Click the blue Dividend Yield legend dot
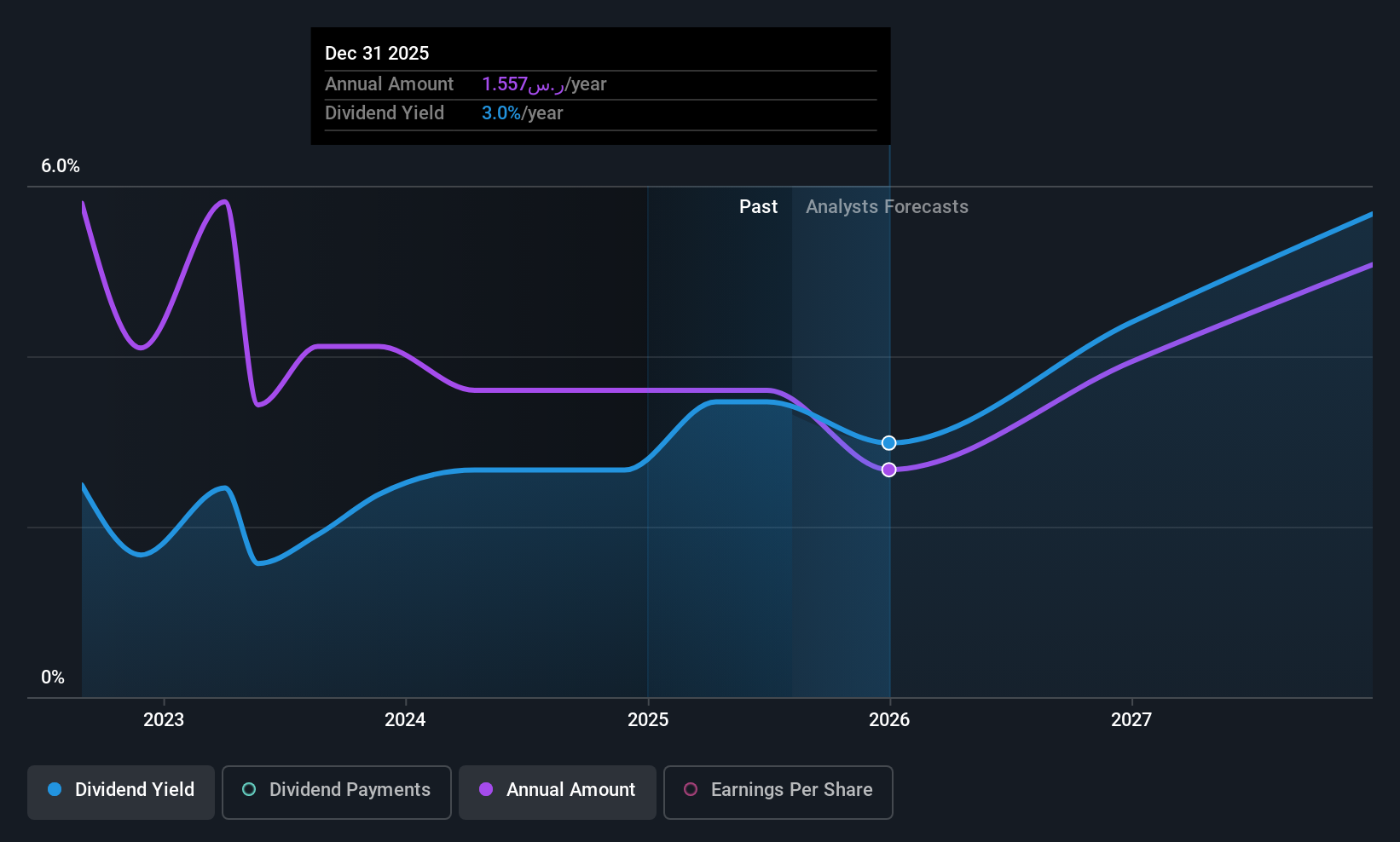Image resolution: width=1400 pixels, height=842 pixels. click(55, 789)
